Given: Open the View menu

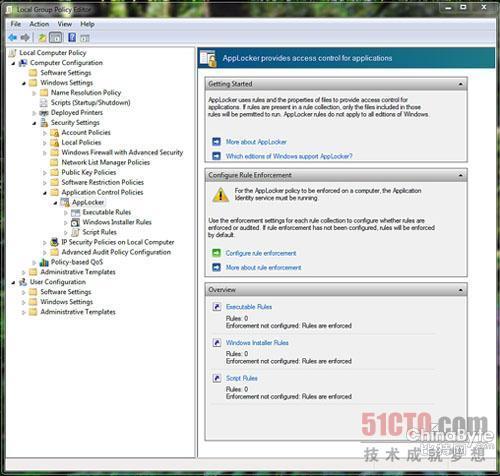Looking at the screenshot, I should click(x=65, y=24).
